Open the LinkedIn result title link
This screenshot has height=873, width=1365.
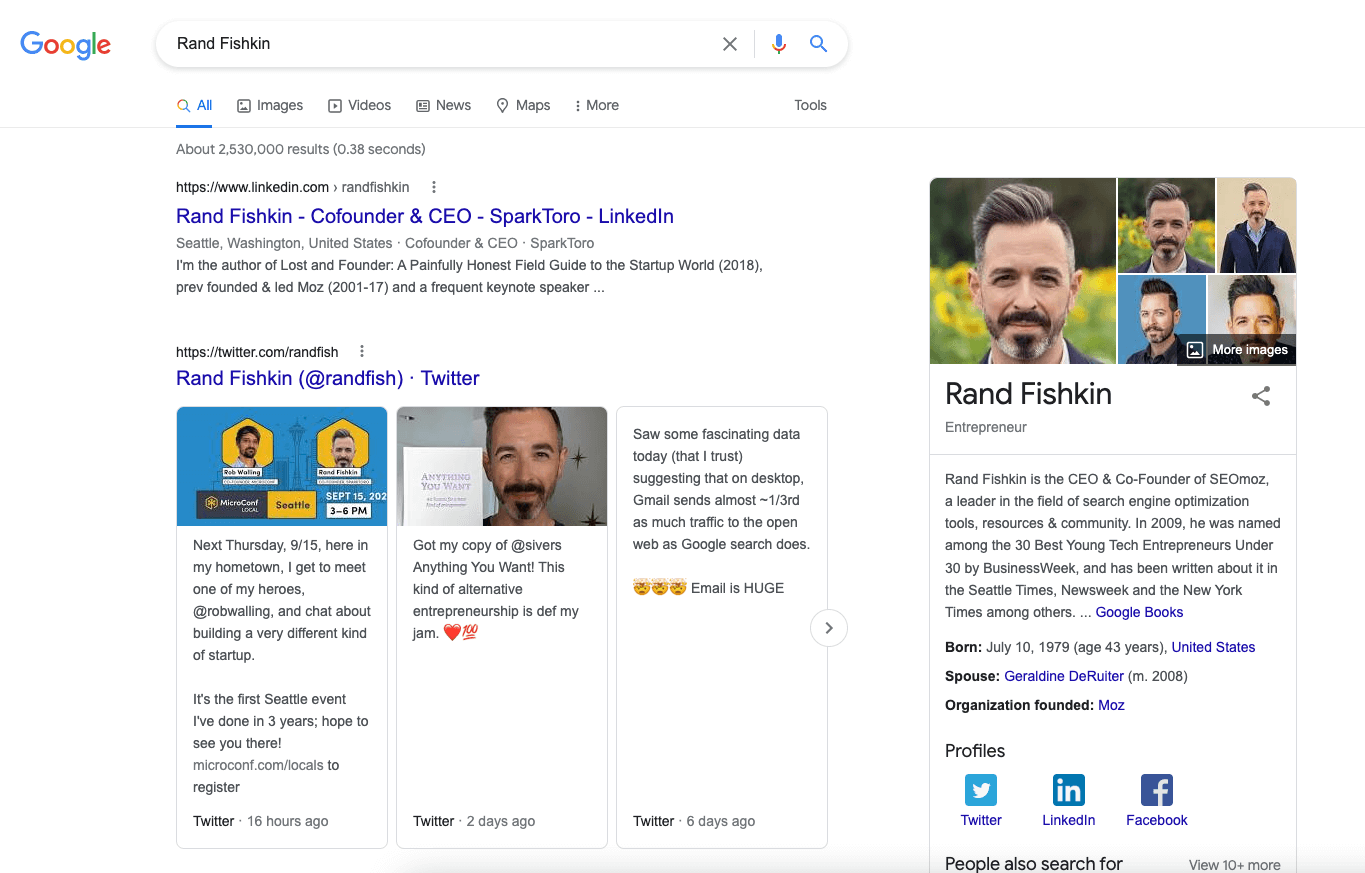point(425,216)
